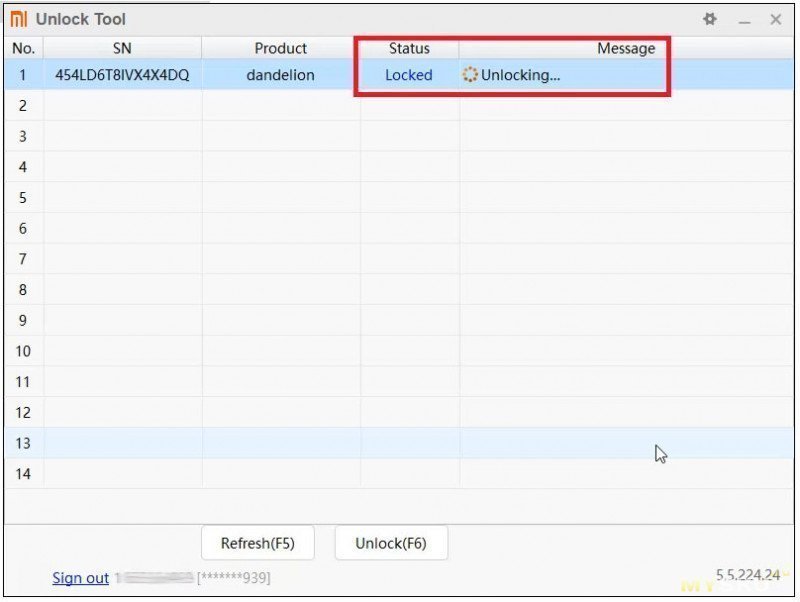Click the SN column header
The height and width of the screenshot is (602, 800).
[x=122, y=48]
